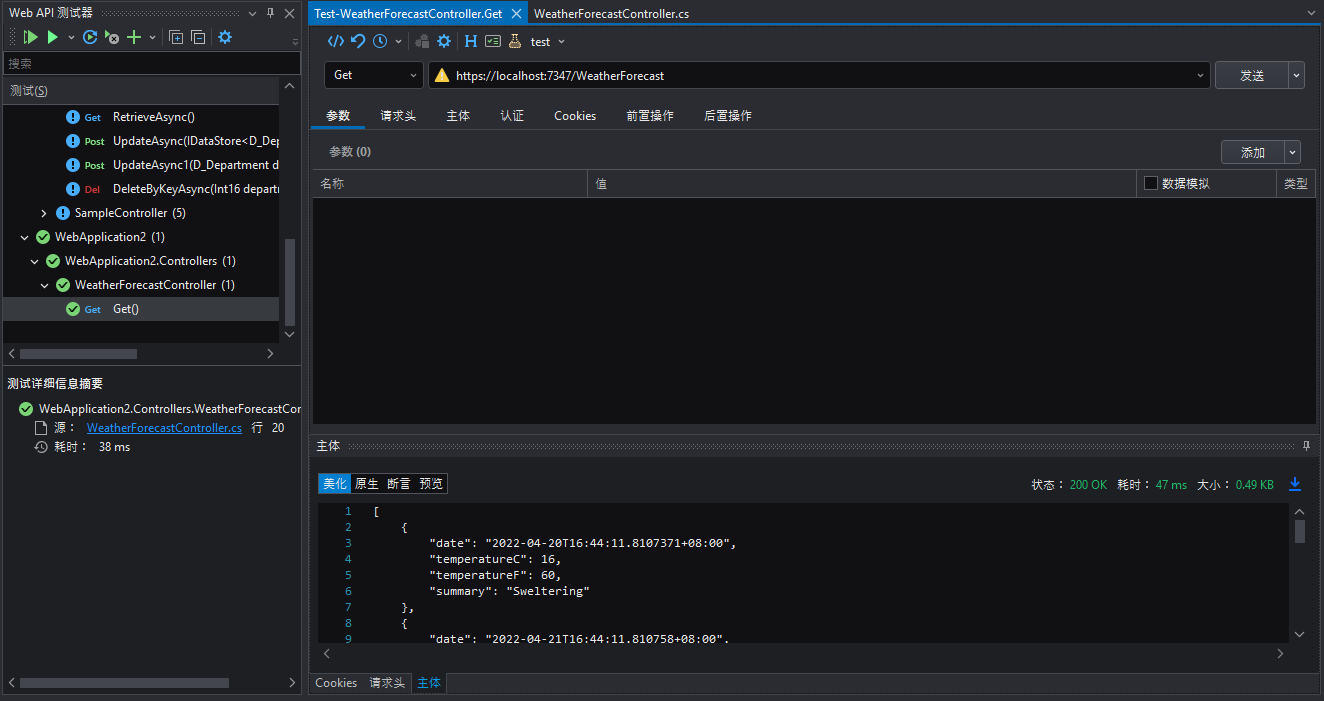Click the blue circular repeat-run icon
The height and width of the screenshot is (701, 1324).
[x=90, y=37]
